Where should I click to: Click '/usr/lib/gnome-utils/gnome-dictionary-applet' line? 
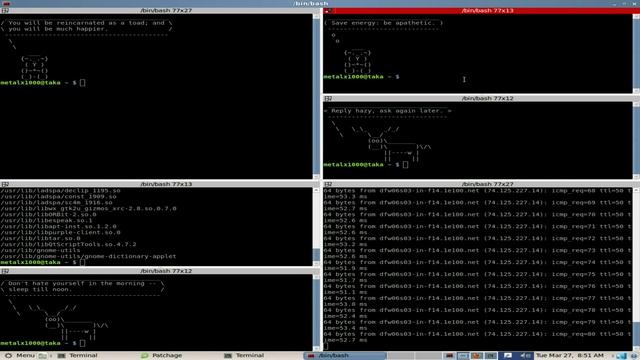coord(88,256)
